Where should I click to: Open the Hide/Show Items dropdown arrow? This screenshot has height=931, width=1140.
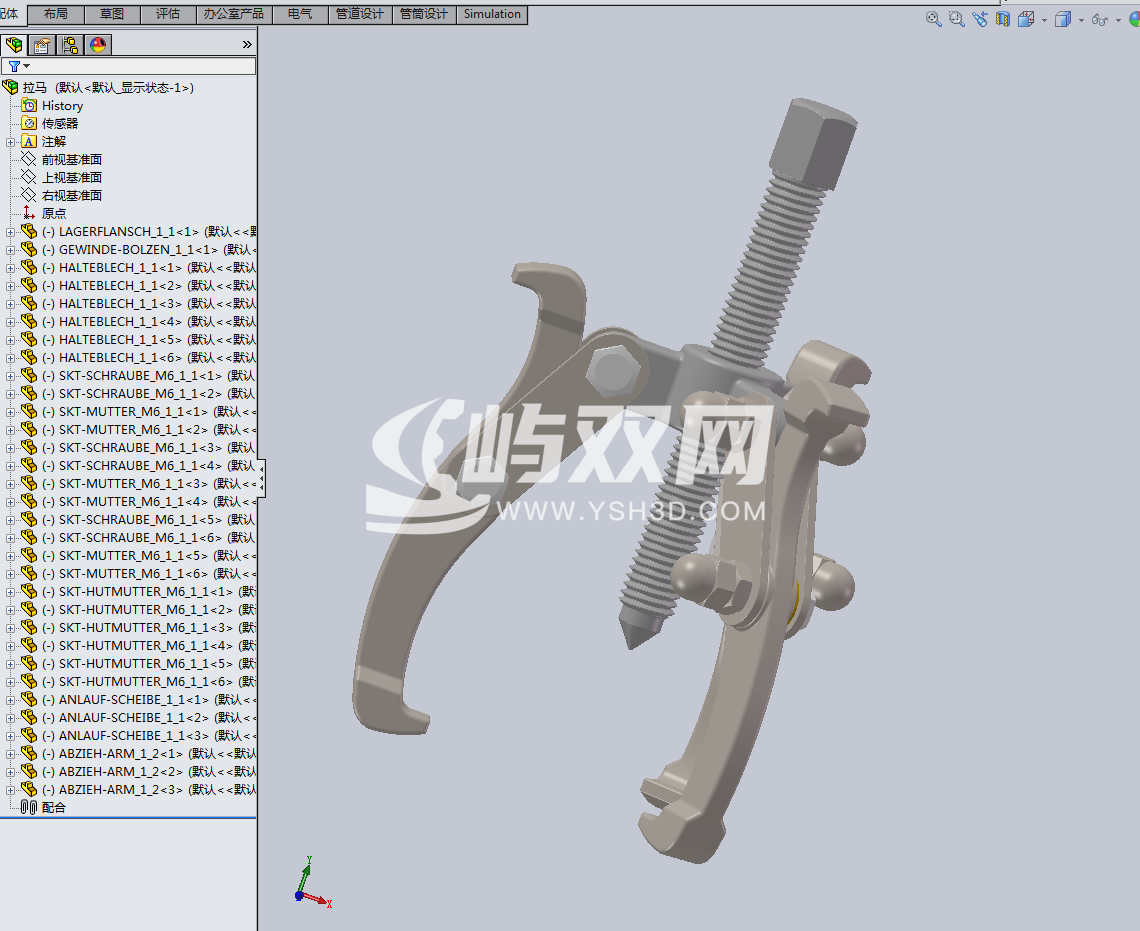tap(1118, 20)
